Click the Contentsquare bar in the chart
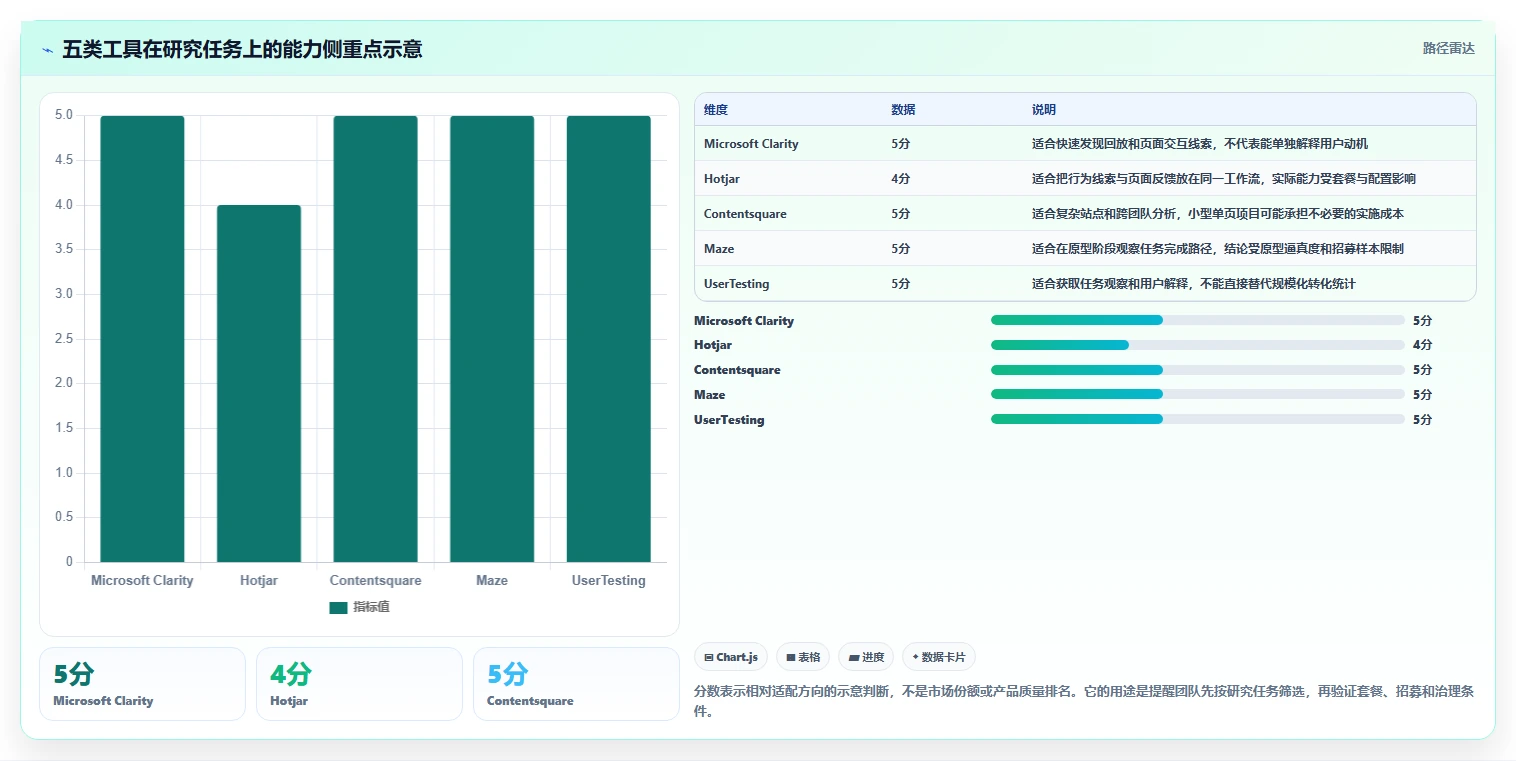 (376, 339)
